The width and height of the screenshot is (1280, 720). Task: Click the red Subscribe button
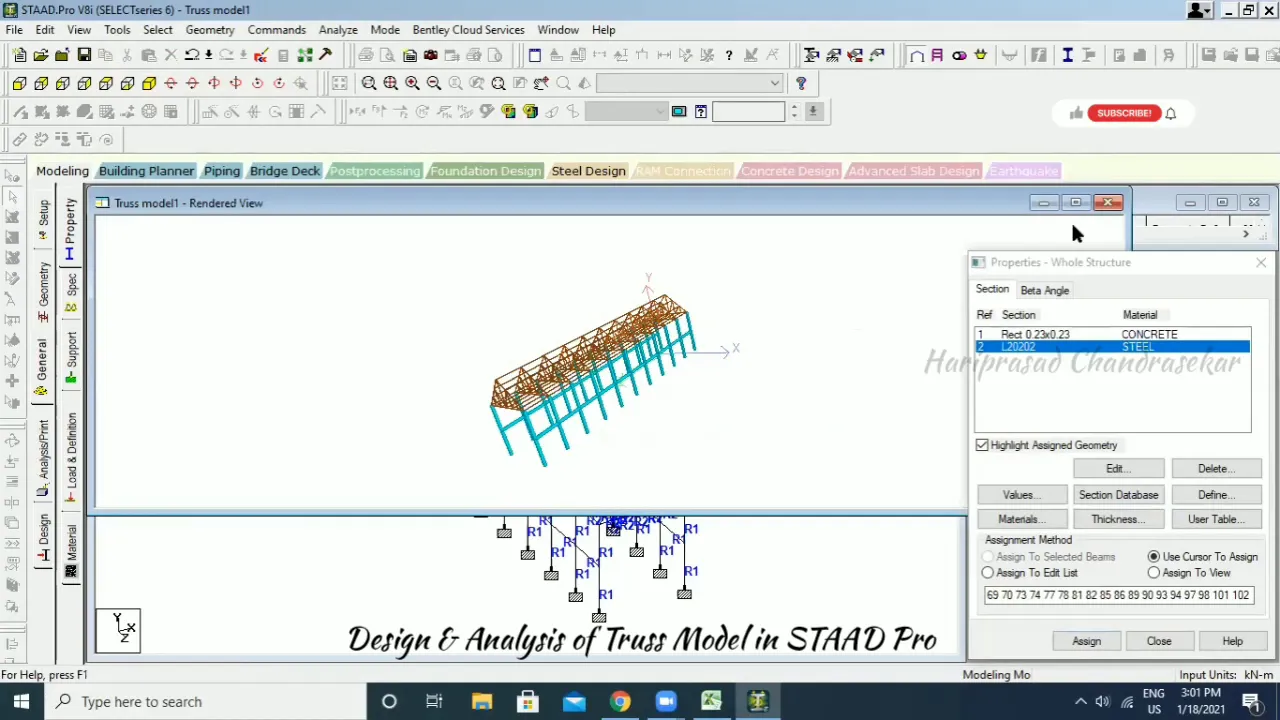[1123, 113]
